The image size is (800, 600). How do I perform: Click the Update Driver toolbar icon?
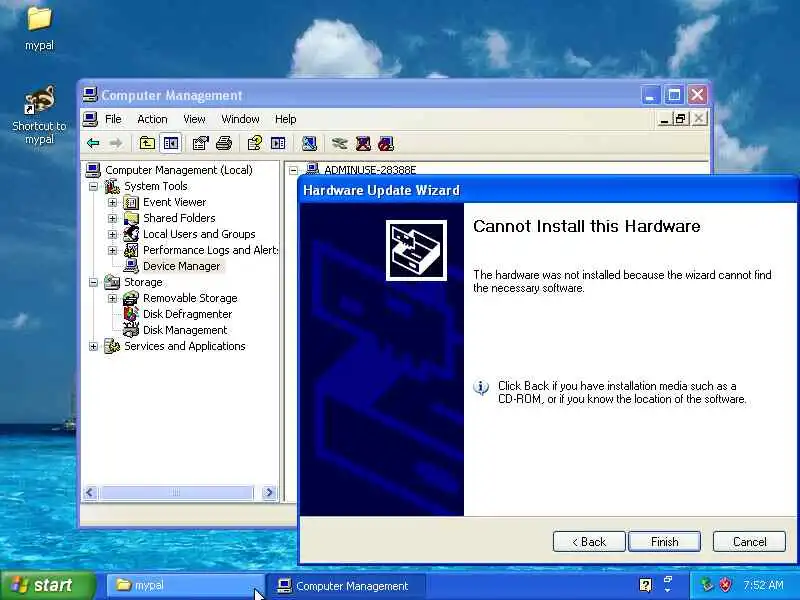point(340,143)
